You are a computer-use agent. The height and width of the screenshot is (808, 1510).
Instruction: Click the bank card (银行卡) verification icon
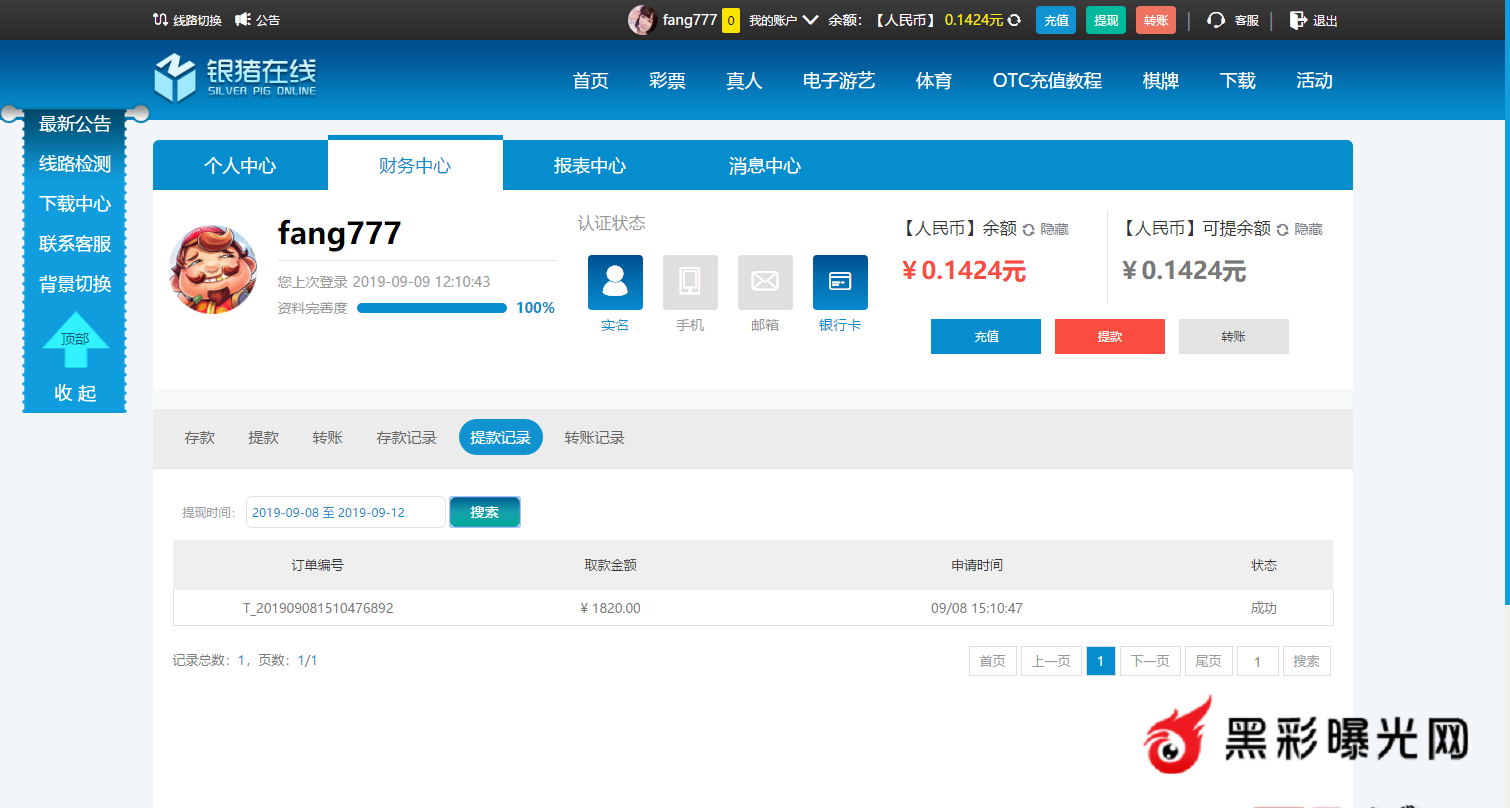840,282
